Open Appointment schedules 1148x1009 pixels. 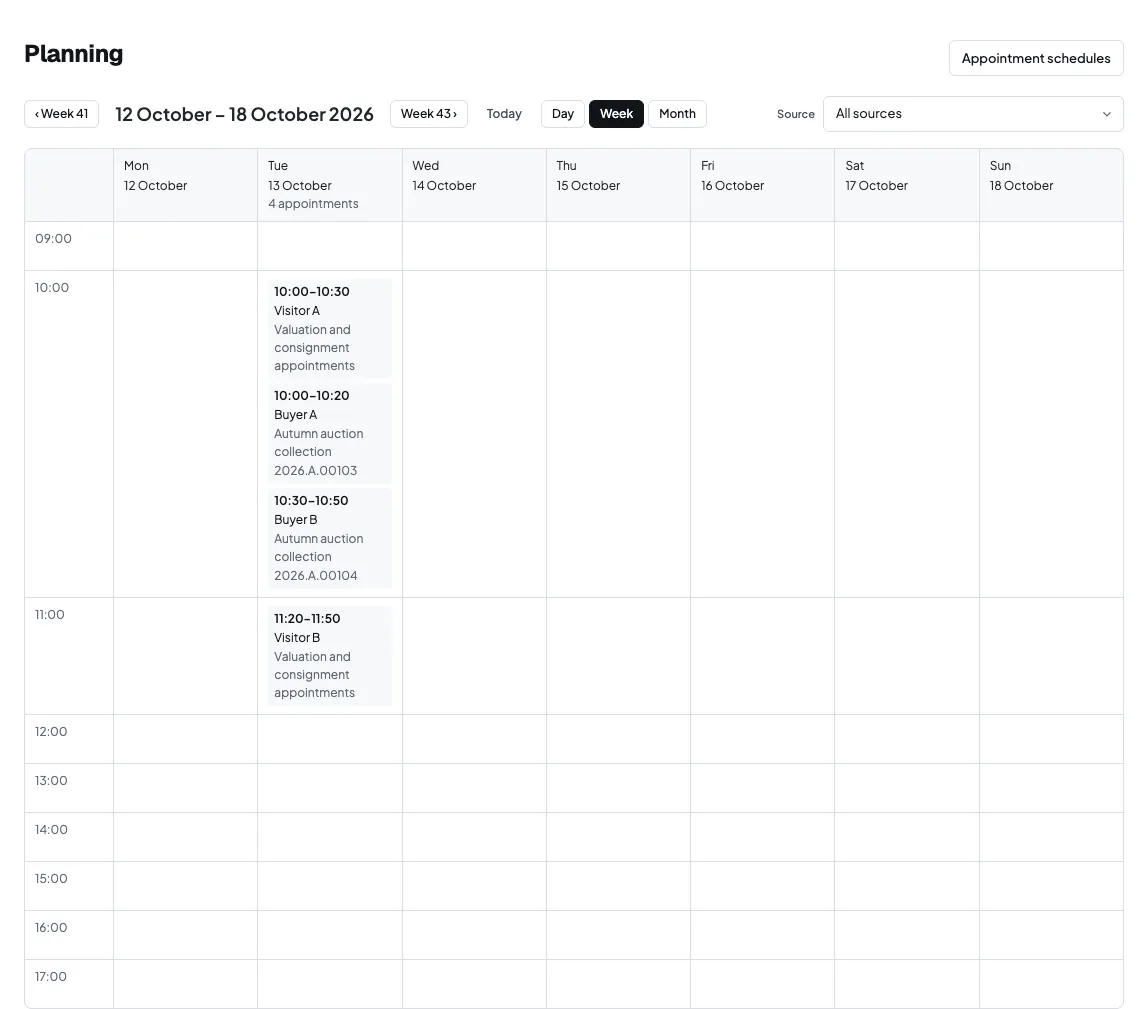(x=1035, y=58)
